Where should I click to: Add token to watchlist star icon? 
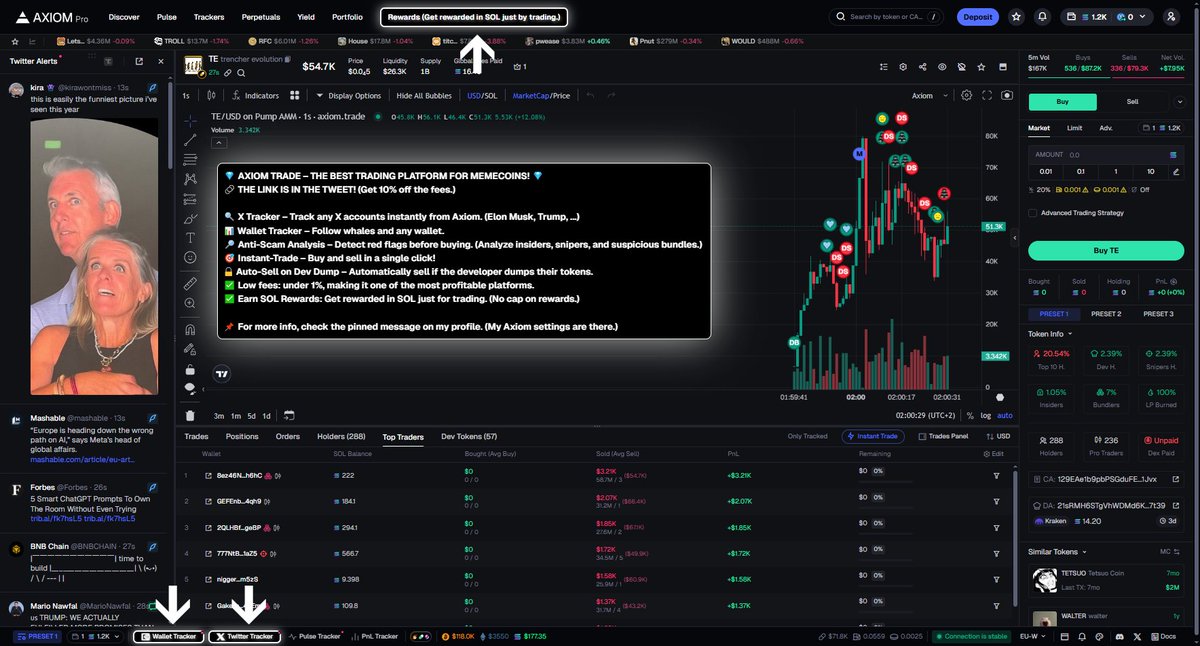[x=981, y=66]
